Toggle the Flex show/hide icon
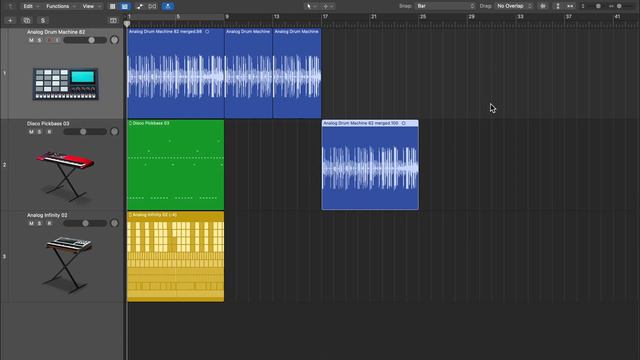 152,6
